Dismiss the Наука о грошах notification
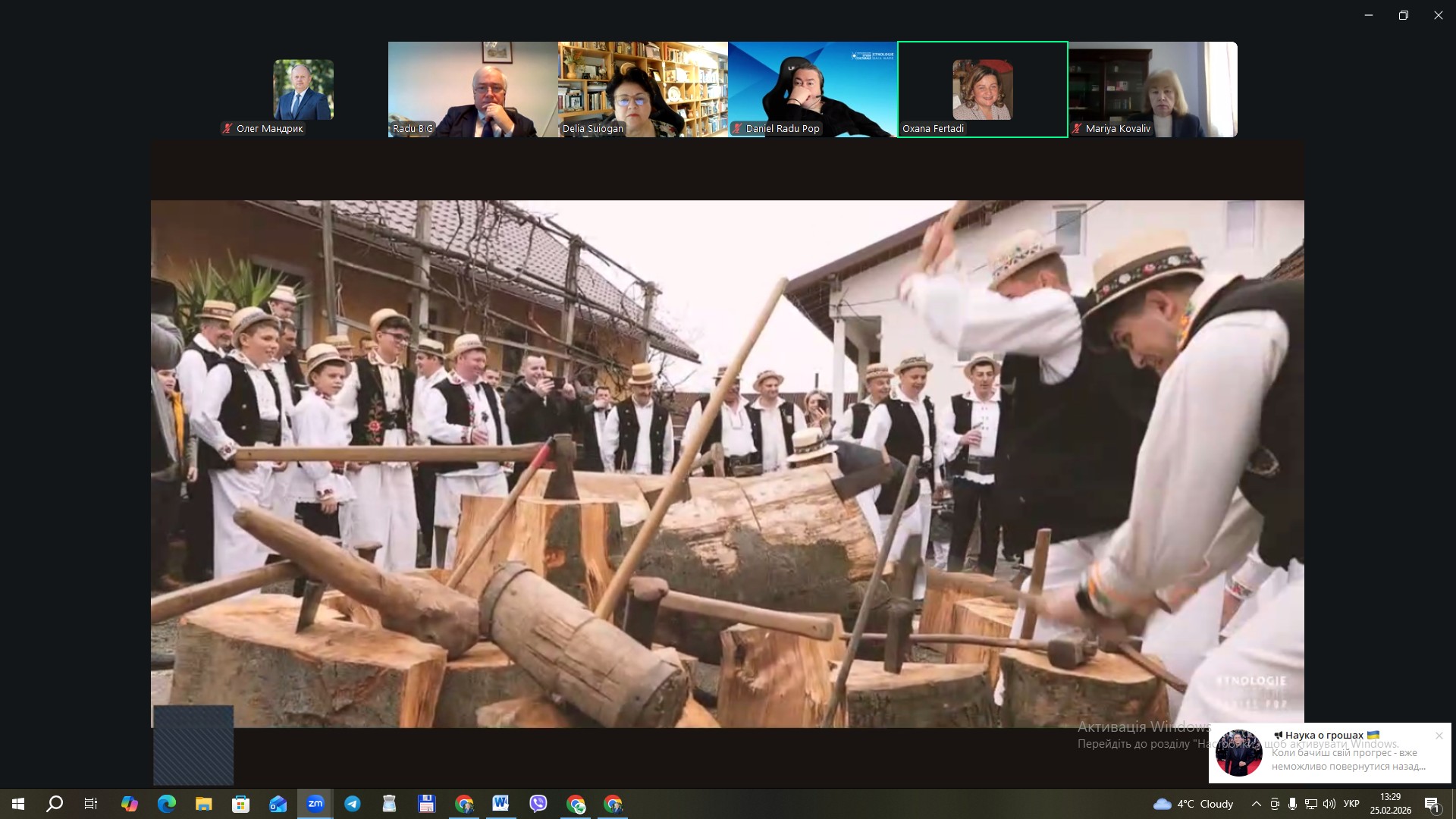 pyautogui.click(x=1439, y=736)
